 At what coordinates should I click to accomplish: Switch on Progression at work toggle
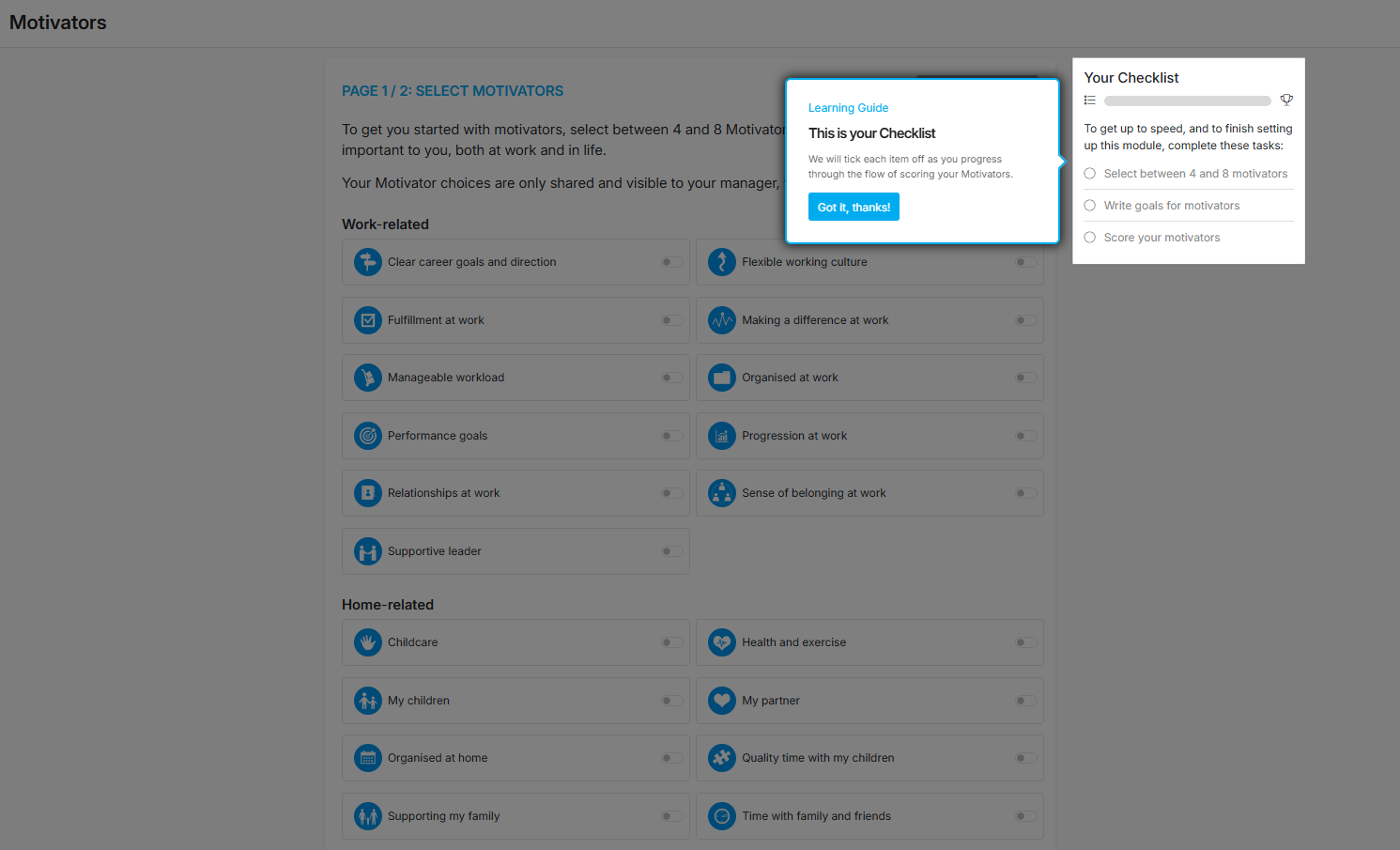[x=1026, y=436]
